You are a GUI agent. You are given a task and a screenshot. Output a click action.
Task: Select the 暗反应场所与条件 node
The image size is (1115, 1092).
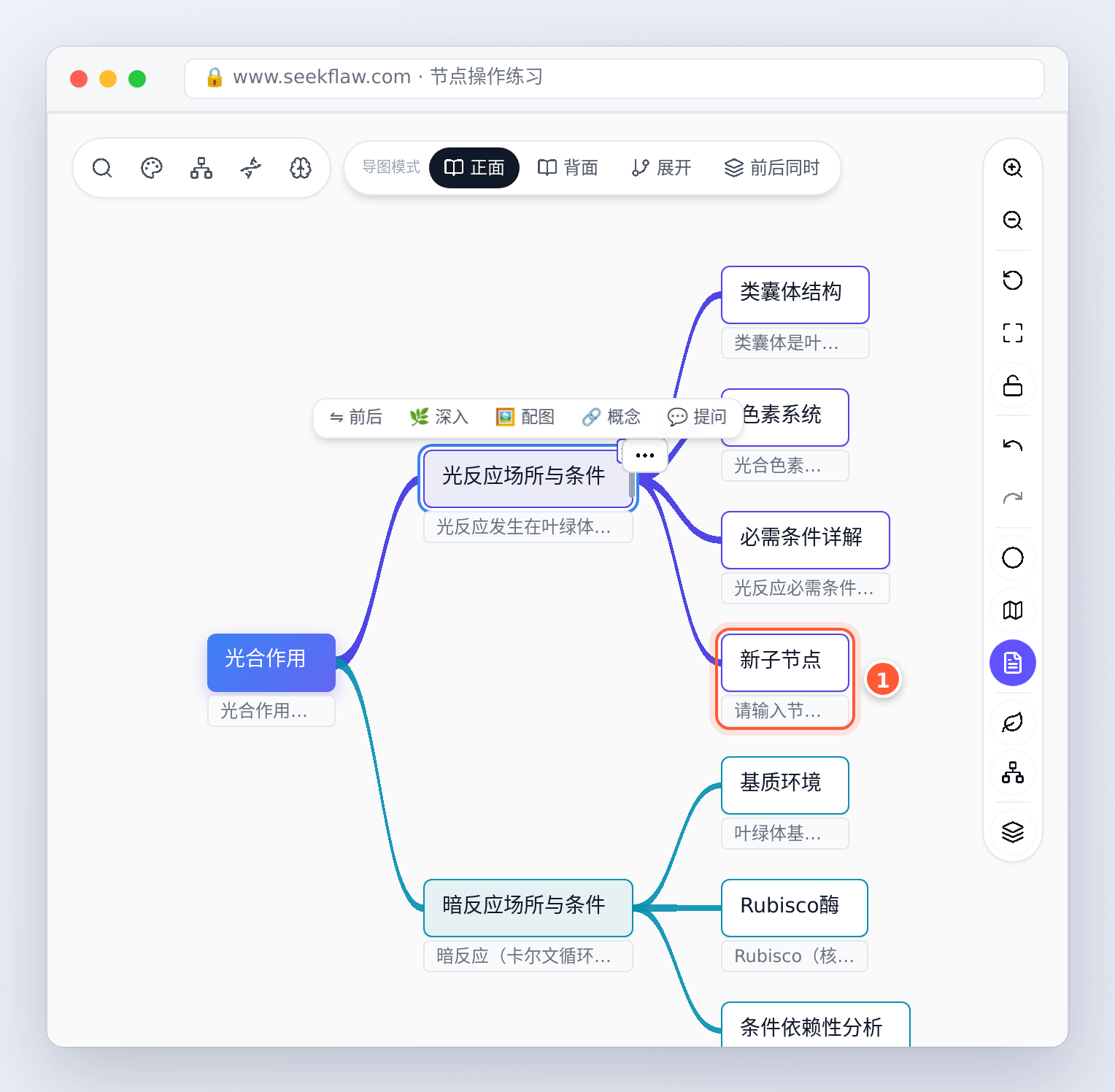pos(528,908)
